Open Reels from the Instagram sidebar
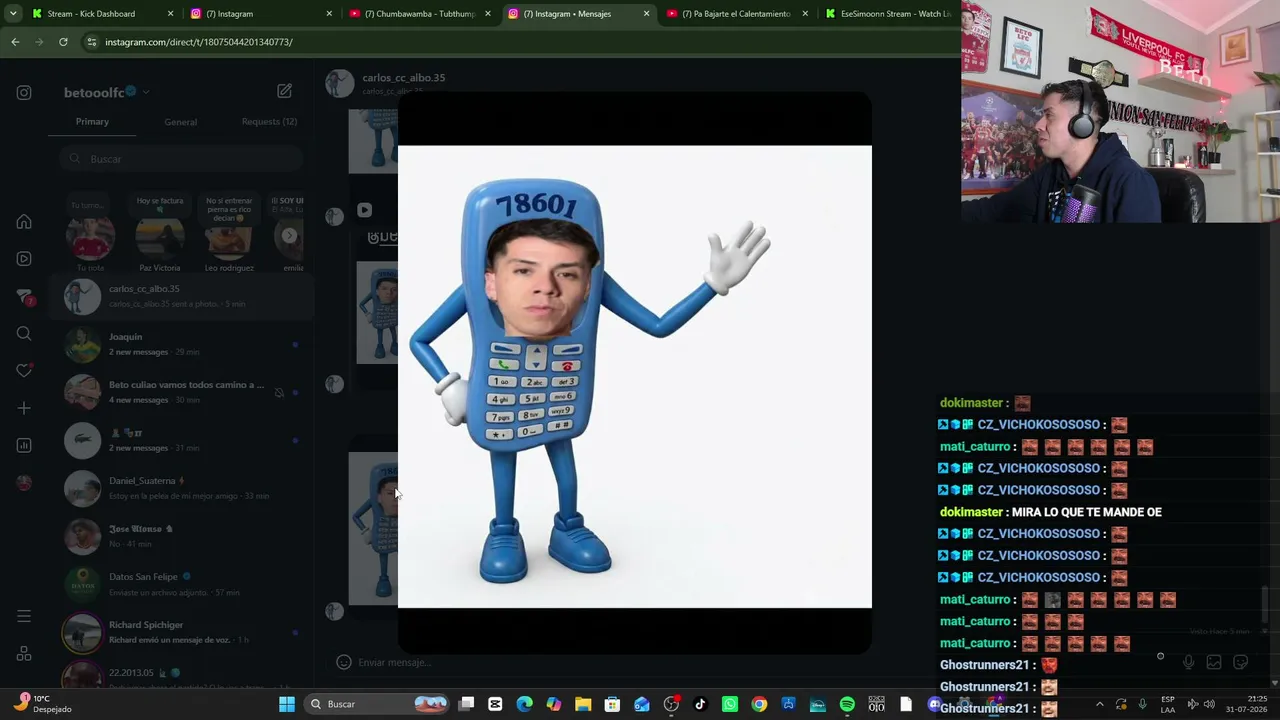 24,259
